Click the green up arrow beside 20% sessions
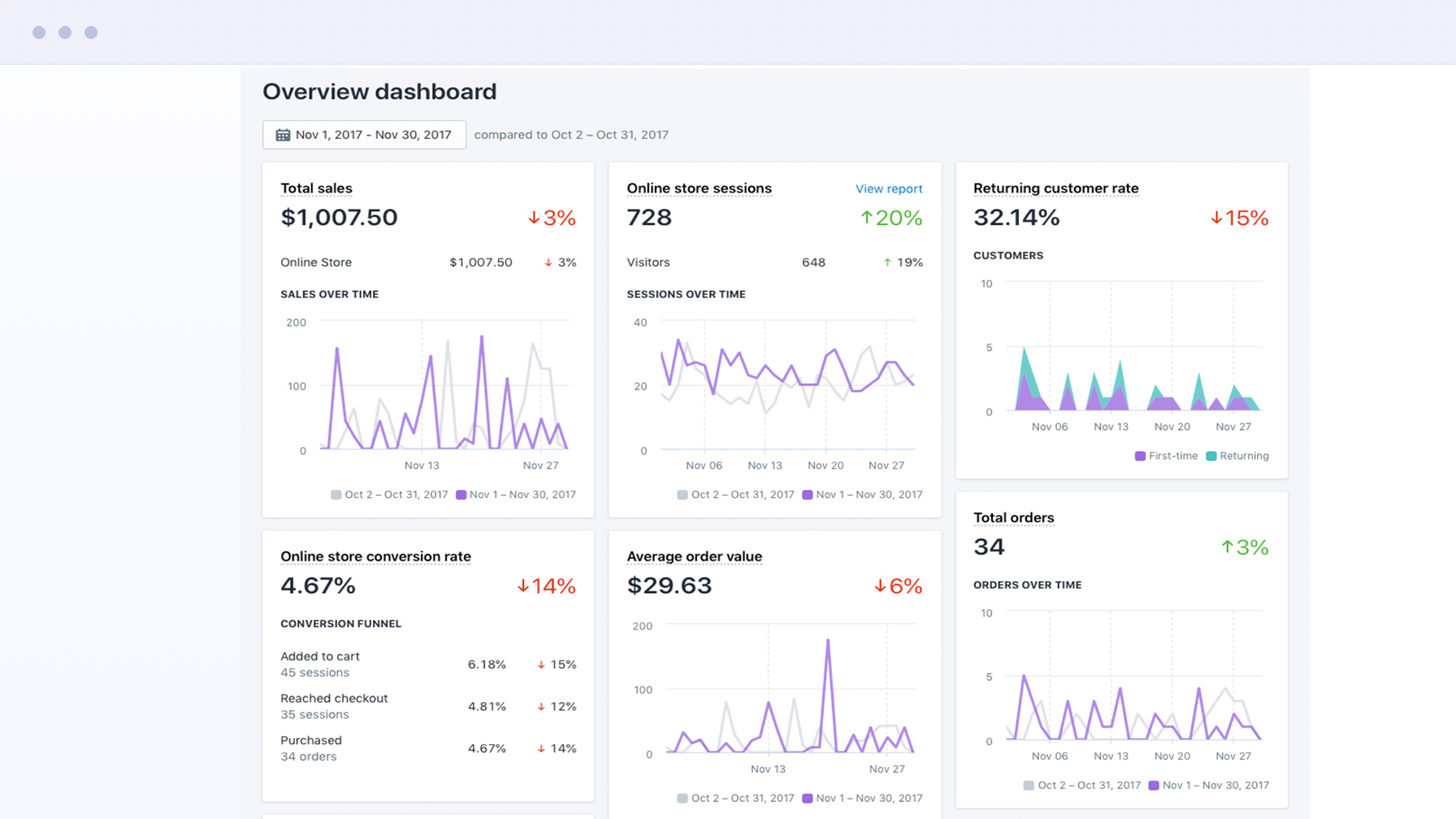Image resolution: width=1456 pixels, height=819 pixels. [x=866, y=218]
